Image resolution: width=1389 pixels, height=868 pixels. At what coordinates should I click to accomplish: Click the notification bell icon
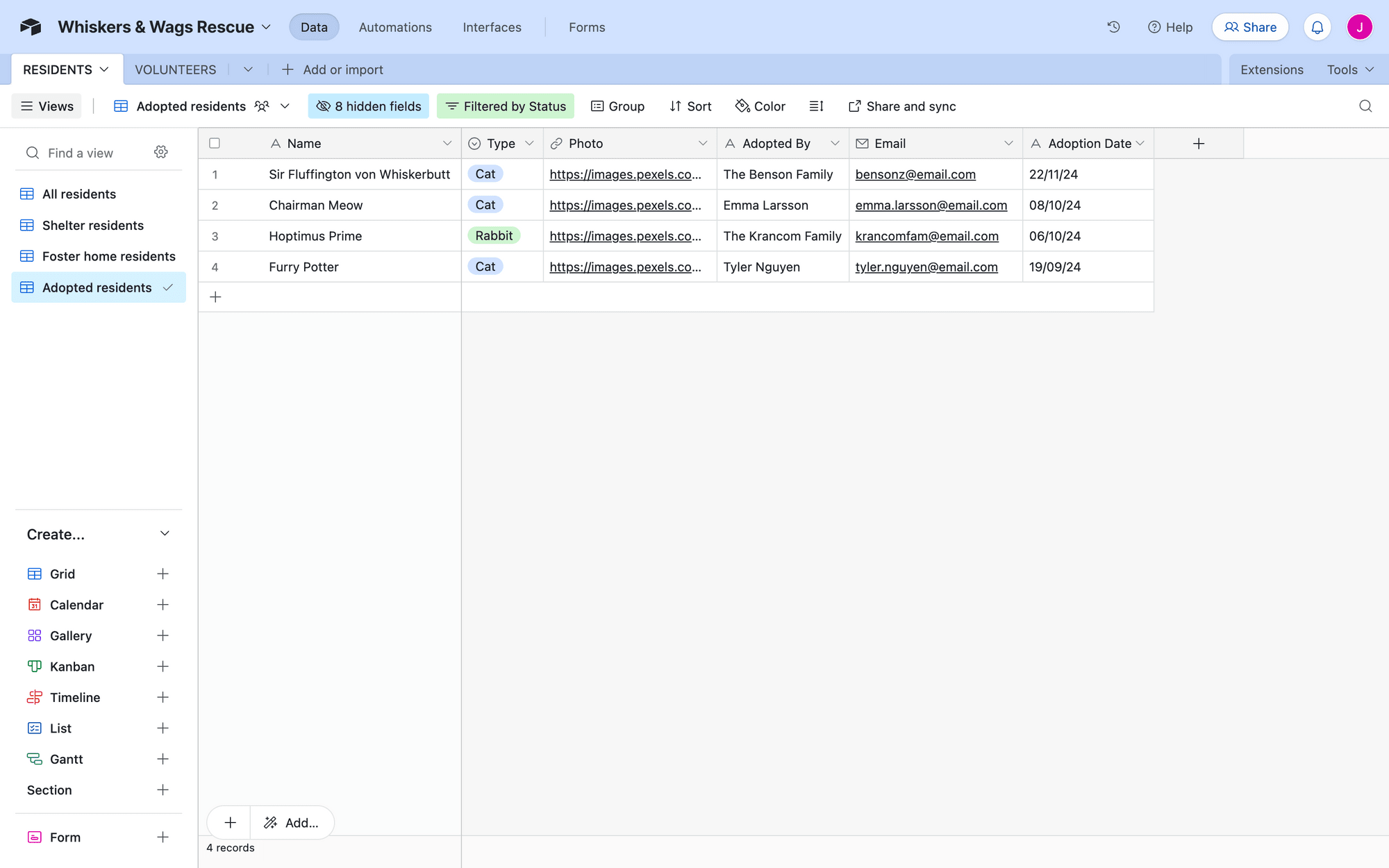tap(1318, 27)
